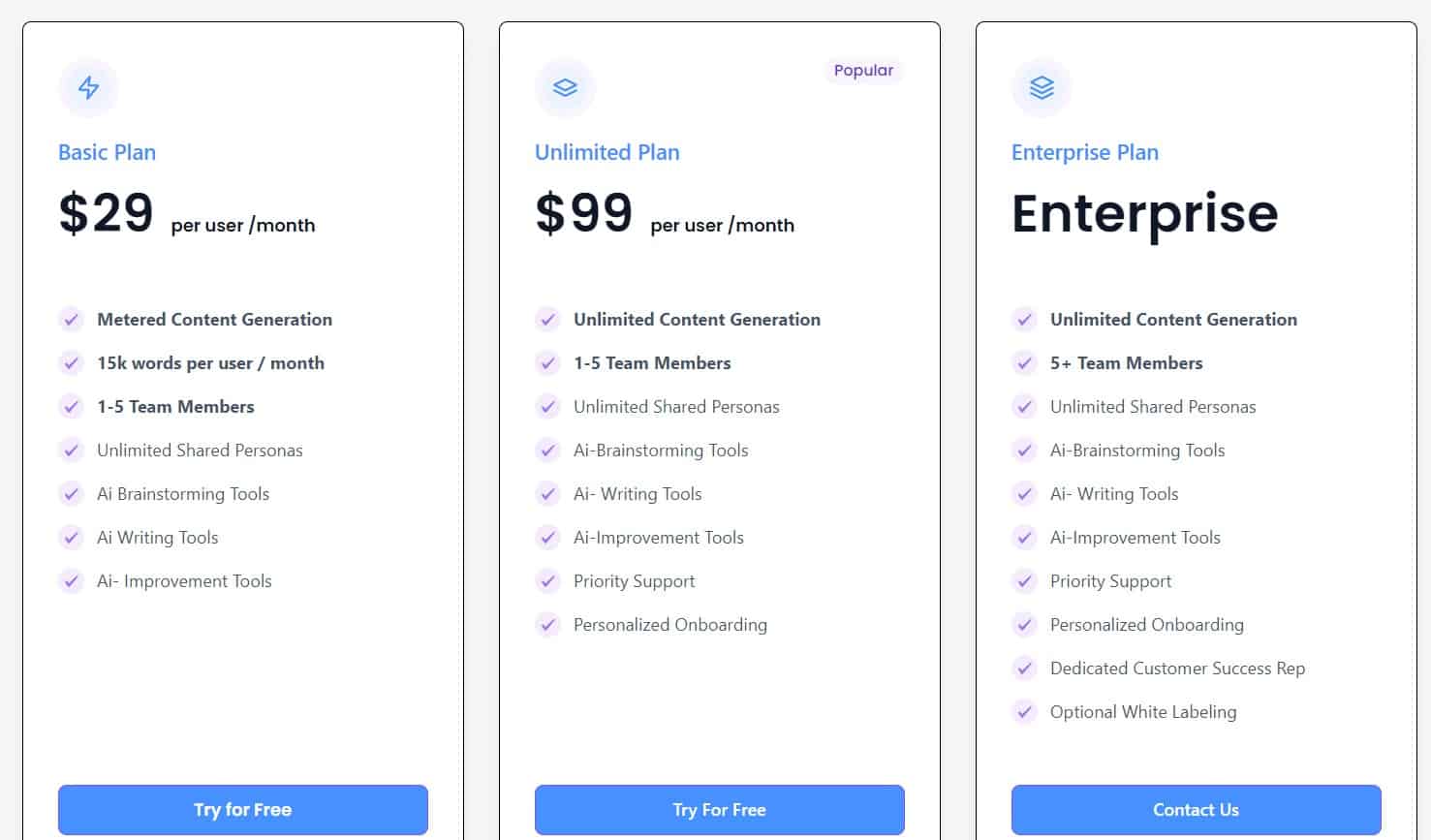This screenshot has height=840, width=1431.
Task: Toggle the check beside Personalized Onboarding on Enterprise
Action: point(1025,625)
